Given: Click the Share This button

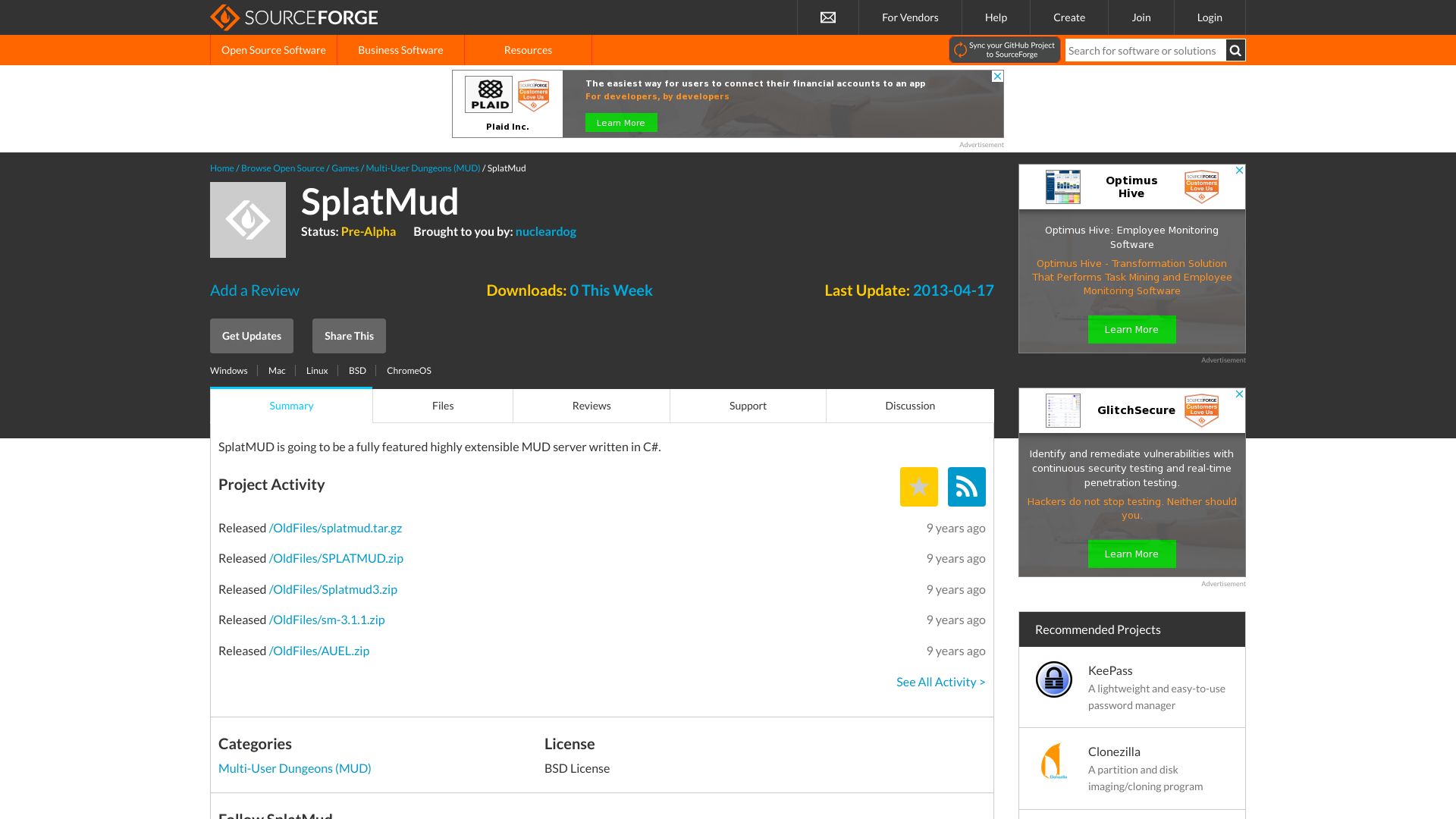Looking at the screenshot, I should [x=349, y=336].
